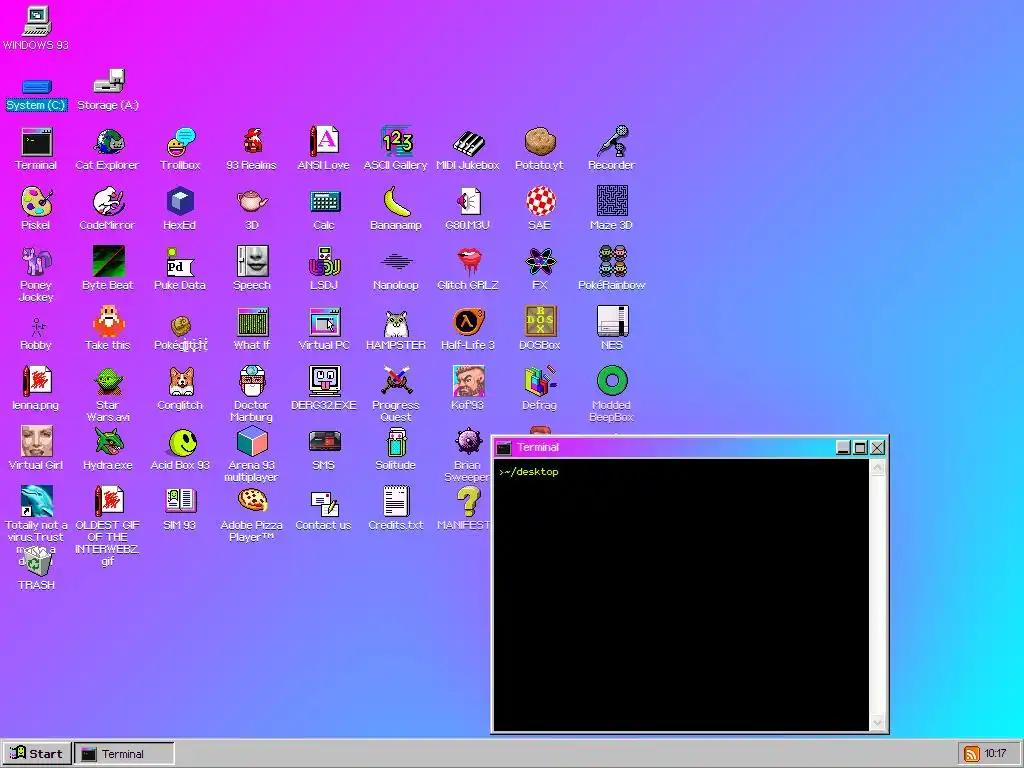Screen dimensions: 1024x768
Task: Open the Virtual Girl icon
Action: tap(36, 442)
